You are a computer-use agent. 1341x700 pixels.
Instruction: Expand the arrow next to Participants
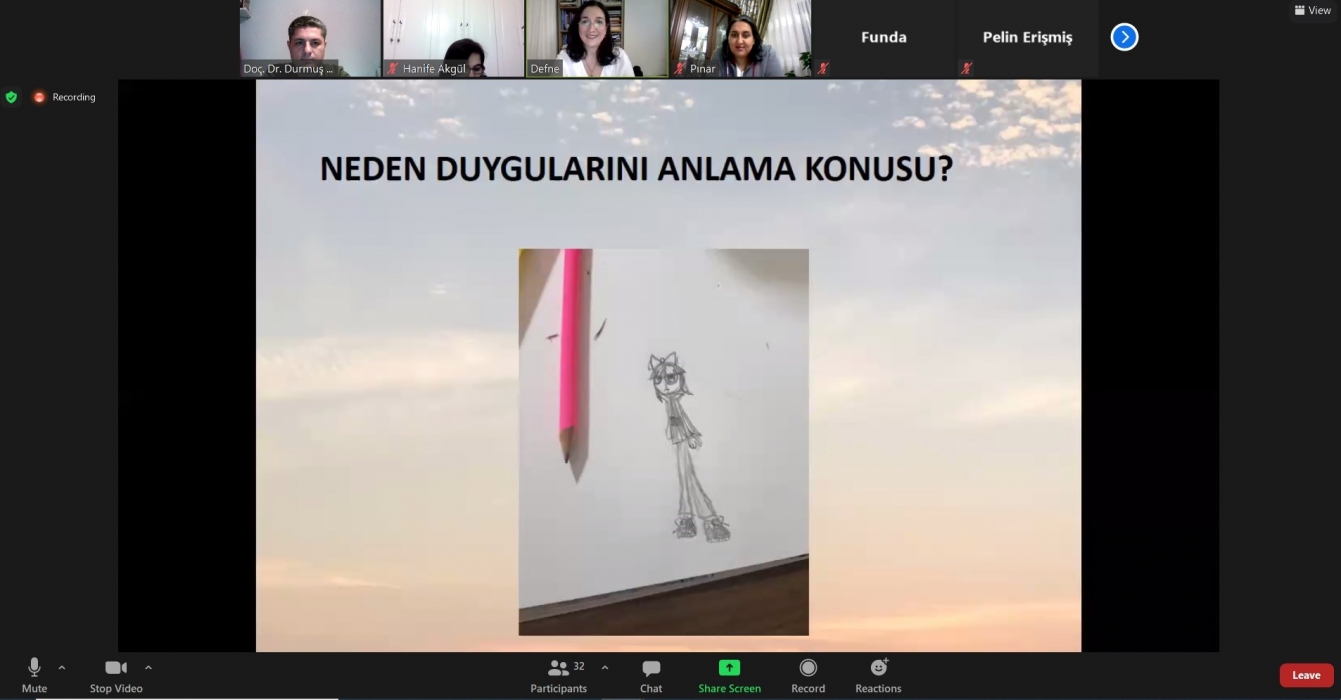pos(604,667)
